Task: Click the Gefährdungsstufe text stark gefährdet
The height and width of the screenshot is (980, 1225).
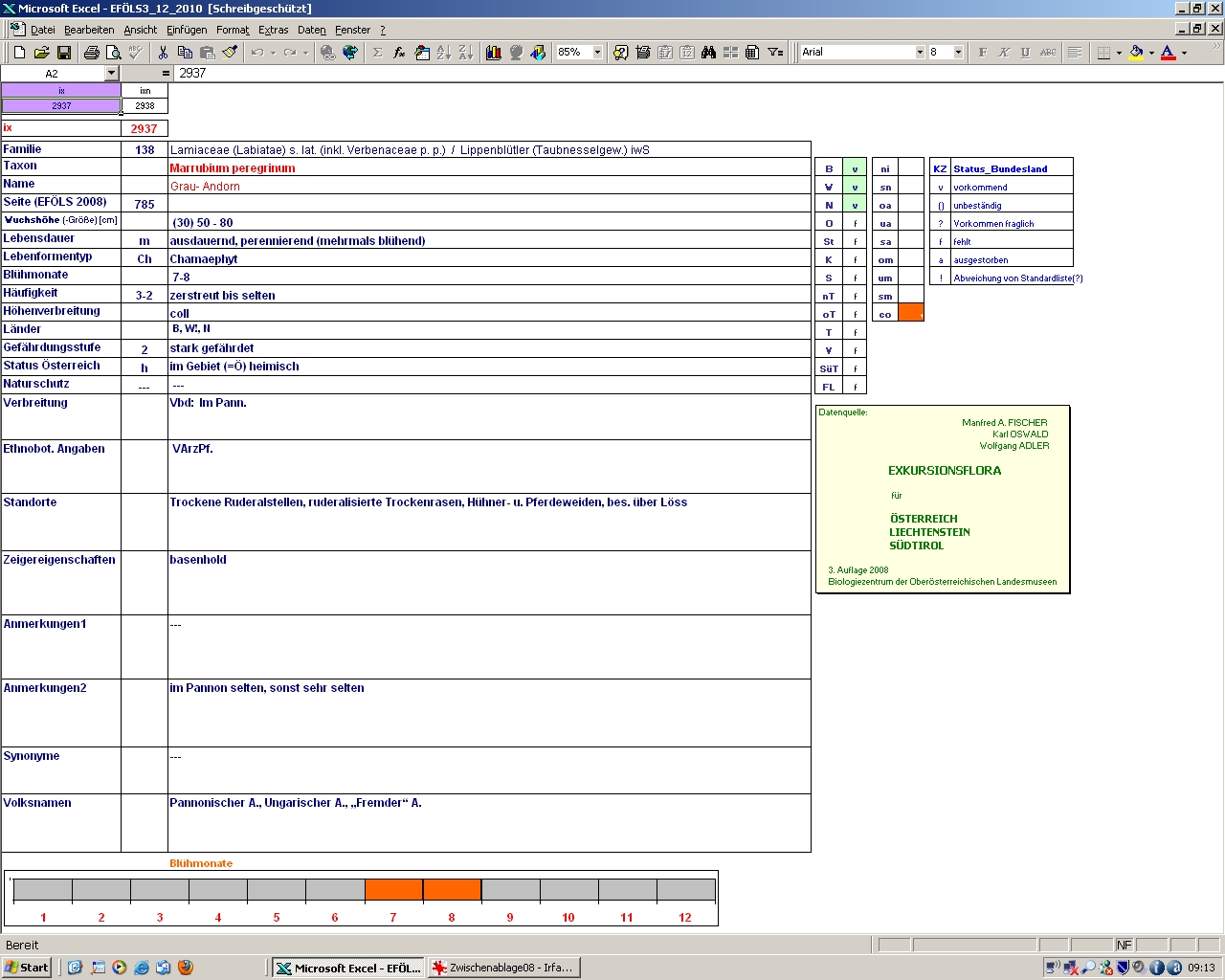Action: coord(212,348)
